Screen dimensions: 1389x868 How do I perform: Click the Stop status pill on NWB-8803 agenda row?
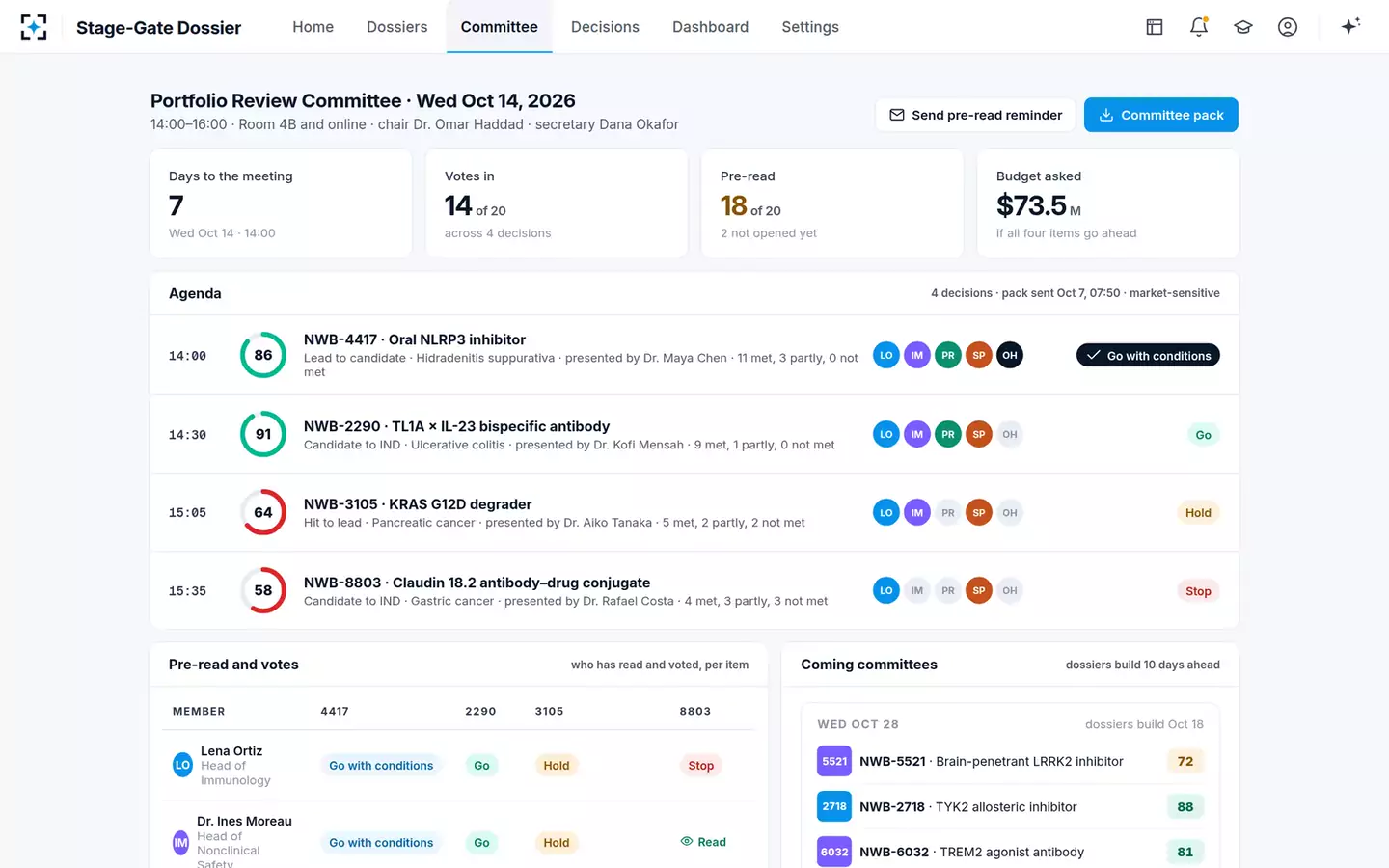click(x=1198, y=591)
